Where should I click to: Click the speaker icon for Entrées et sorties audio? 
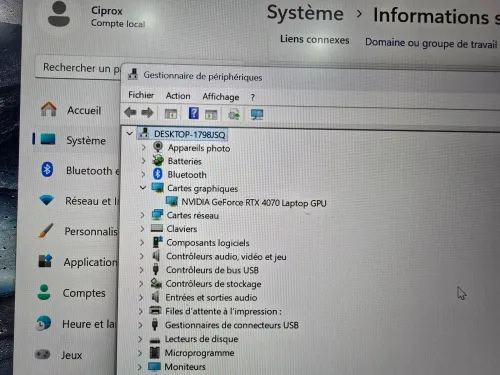tap(155, 297)
